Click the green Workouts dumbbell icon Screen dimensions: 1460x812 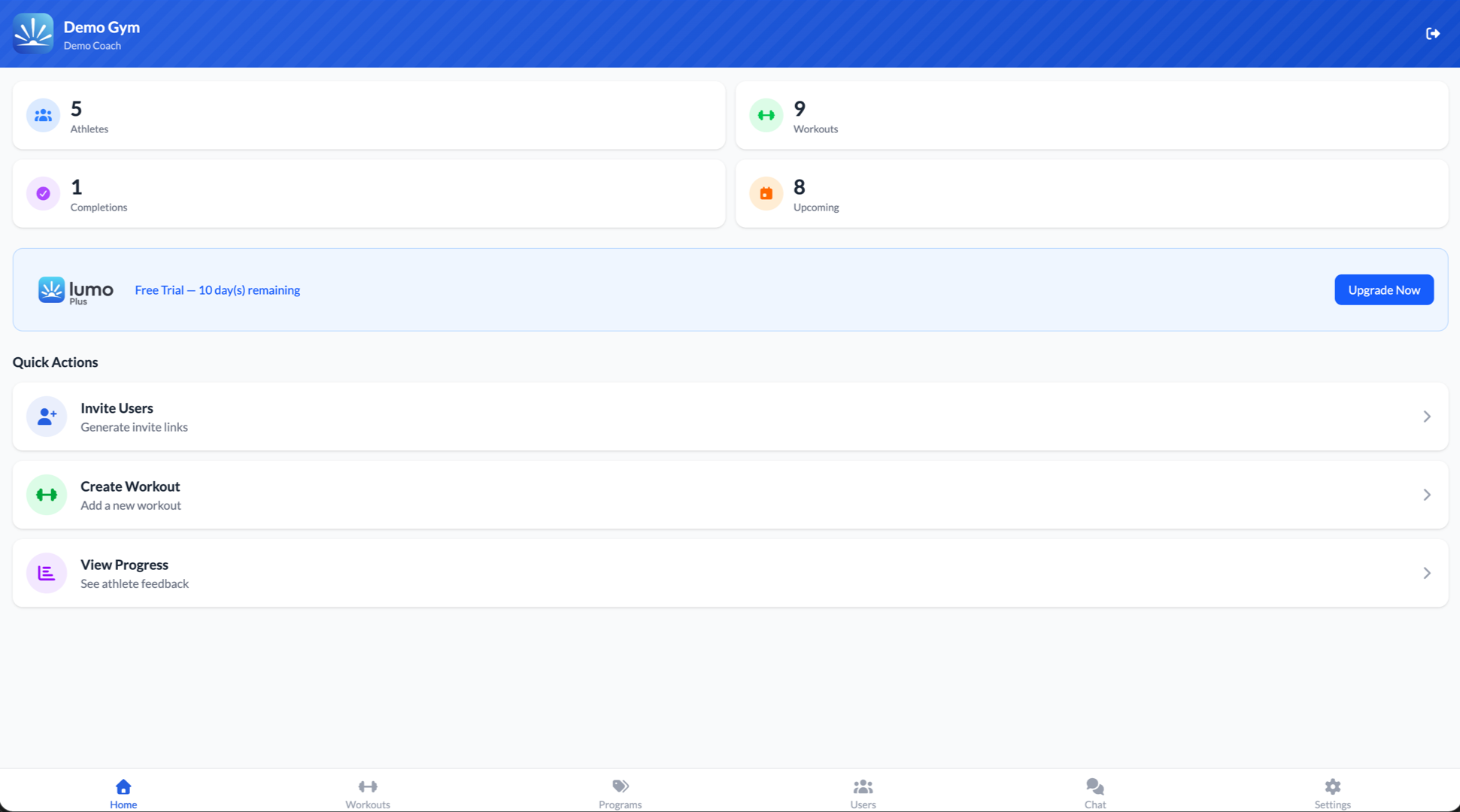point(765,115)
